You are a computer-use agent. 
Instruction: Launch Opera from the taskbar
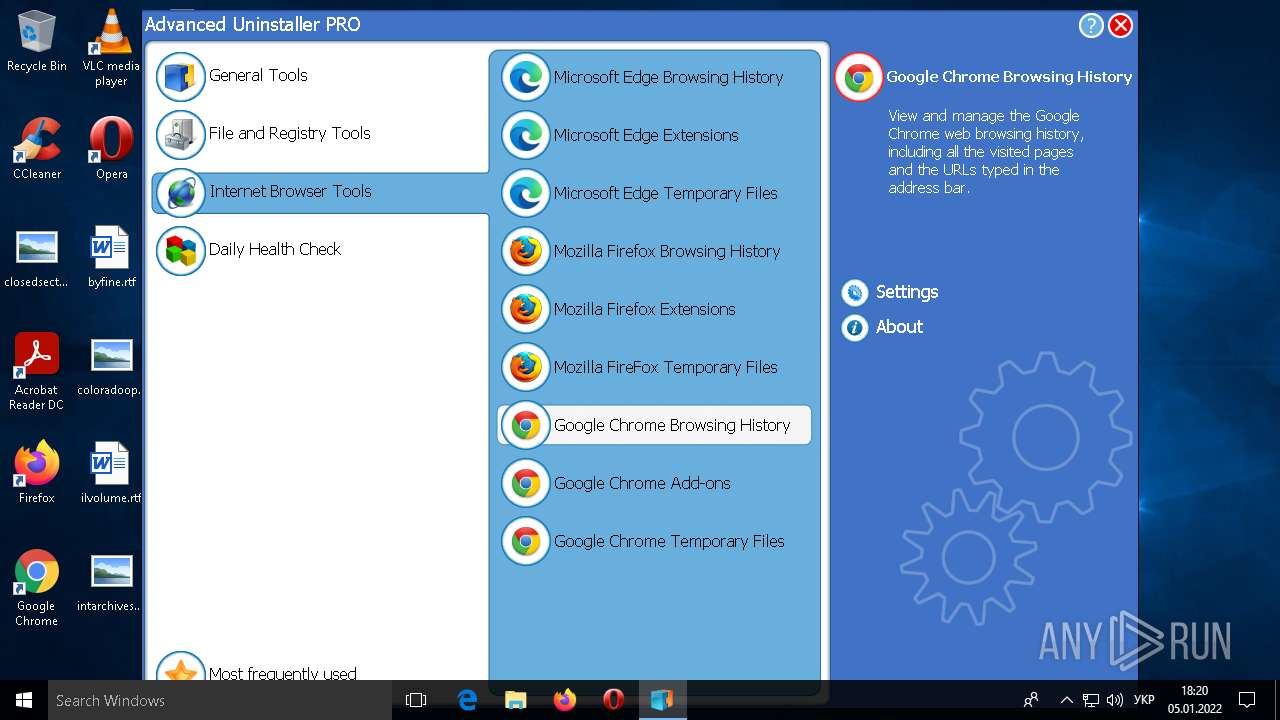pyautogui.click(x=614, y=700)
